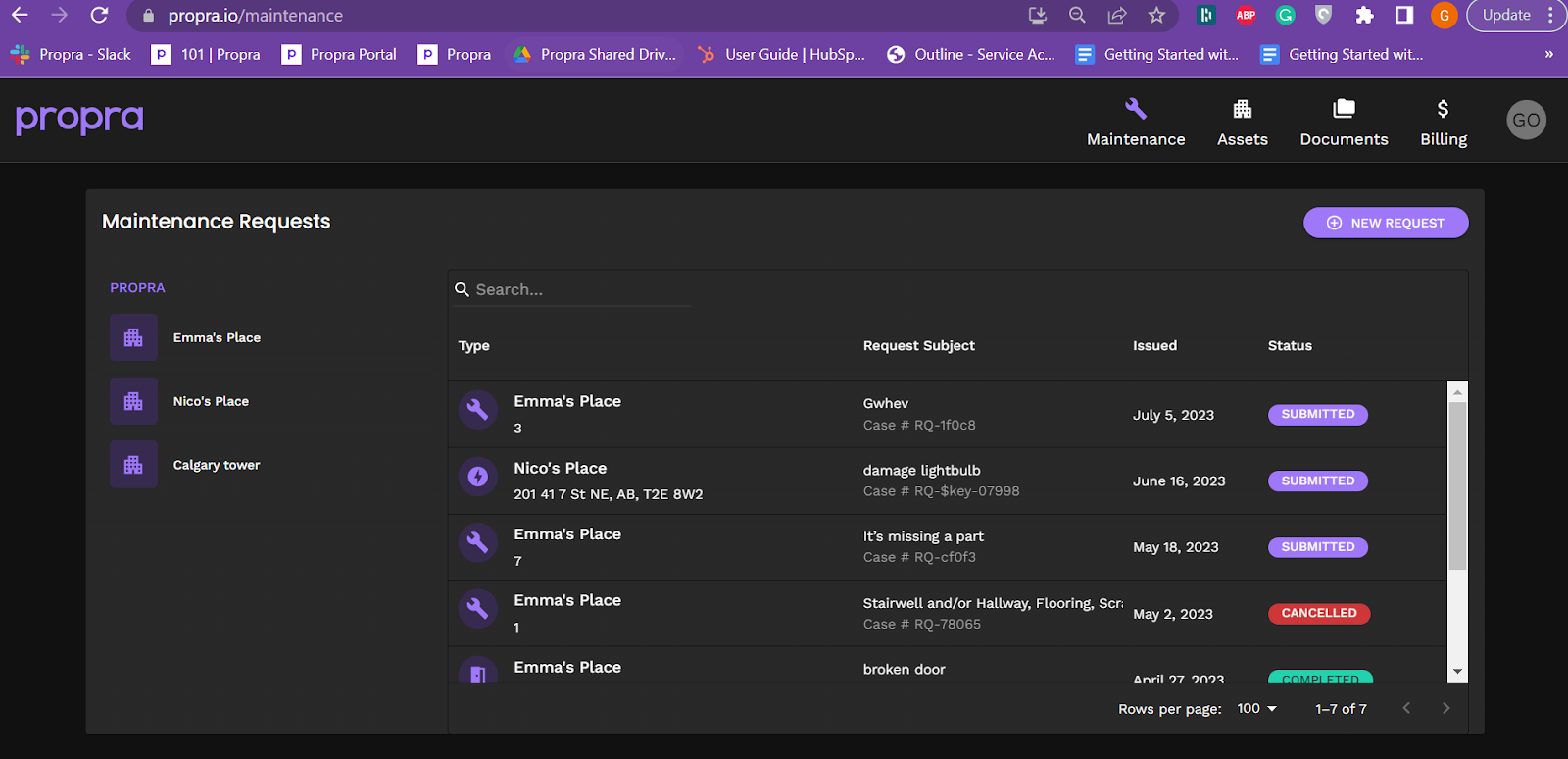Open the Grammarly extension icon
Screen dimensions: 1568x759
[x=1285, y=15]
